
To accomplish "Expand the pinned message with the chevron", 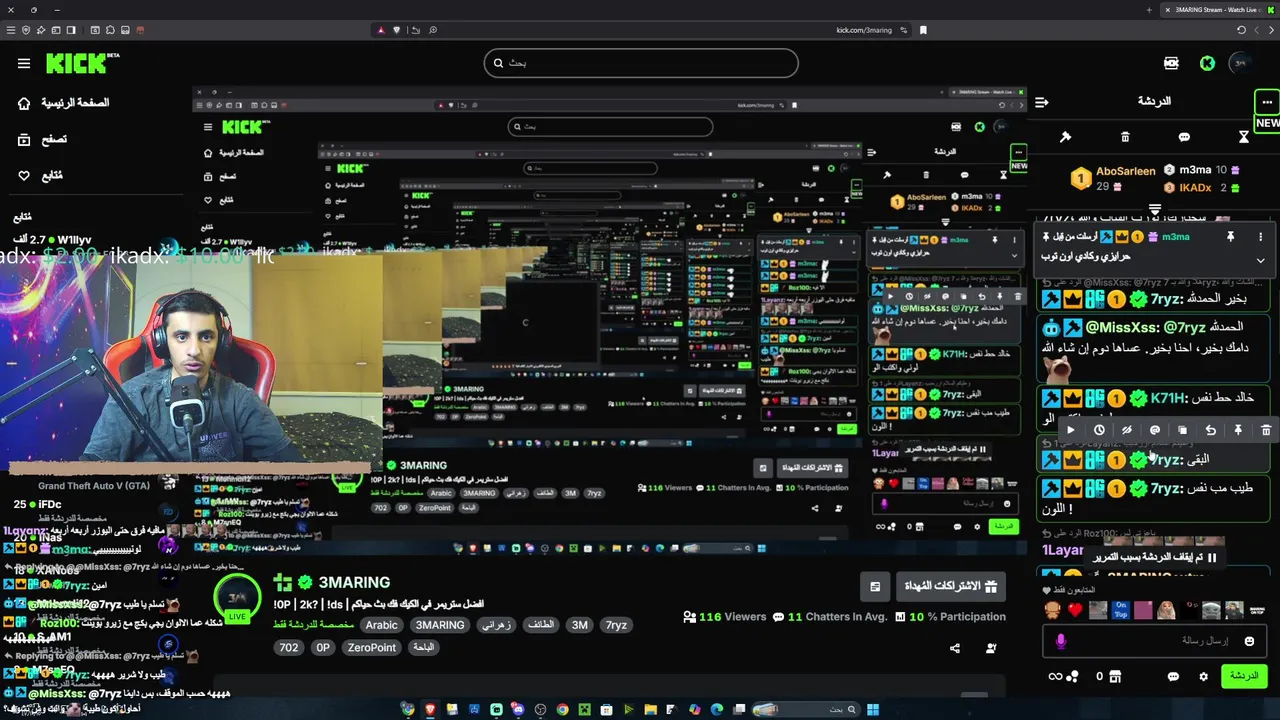I will tap(1260, 260).
